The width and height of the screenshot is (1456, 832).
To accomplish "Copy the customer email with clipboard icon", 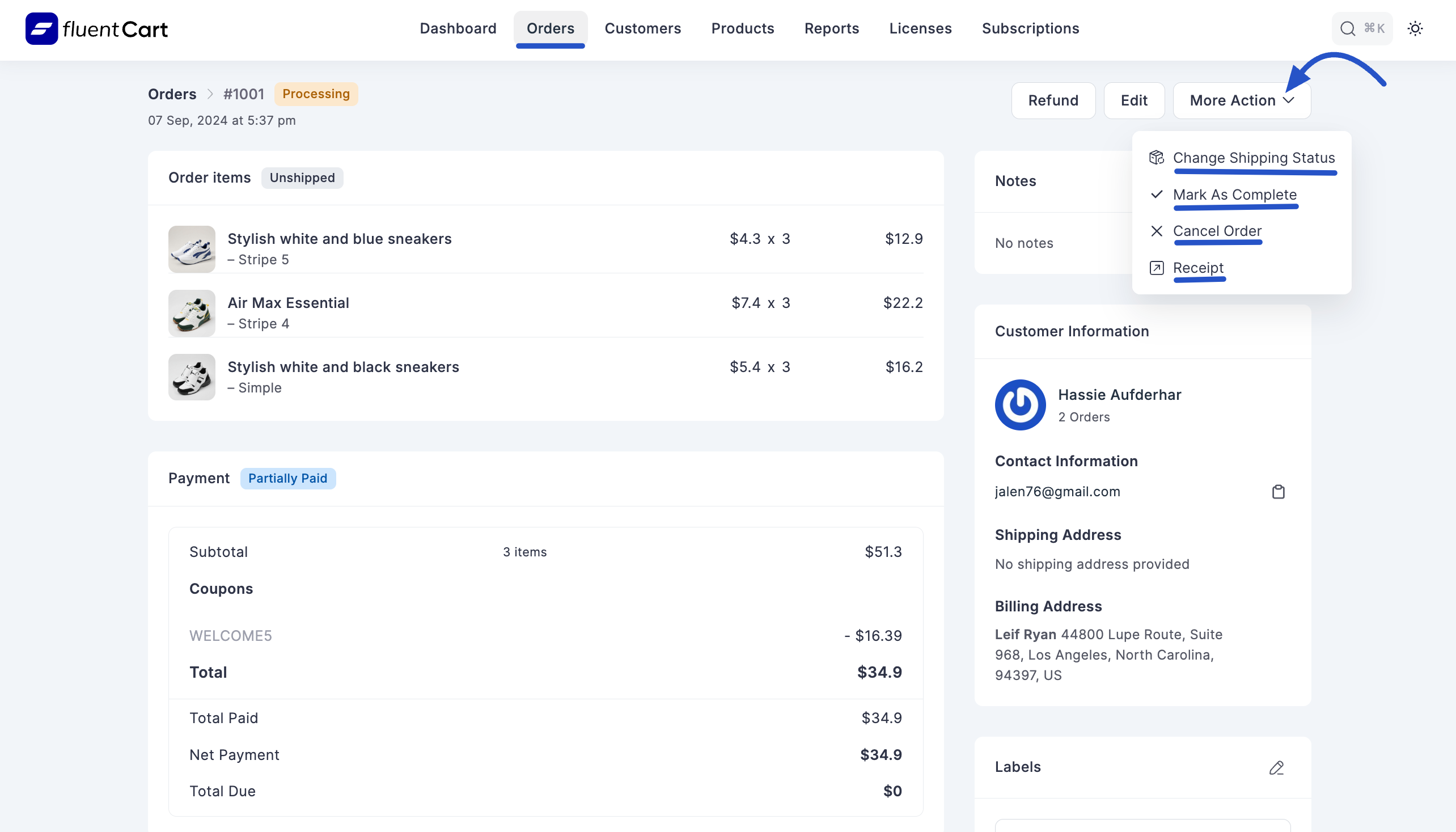I will (x=1279, y=491).
